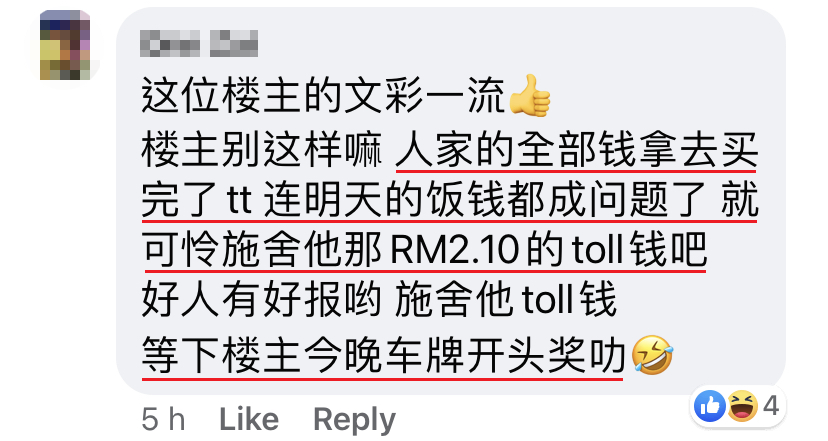Image resolution: width=828 pixels, height=441 pixels.
Task: Click the words 可怜施舍他那 in the comment
Action: (262, 249)
